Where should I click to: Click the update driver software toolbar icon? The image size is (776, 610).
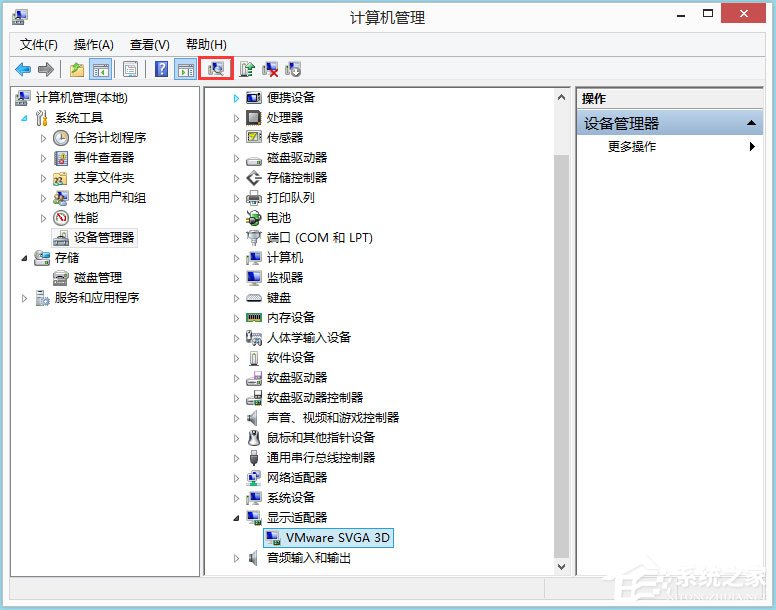coord(246,69)
